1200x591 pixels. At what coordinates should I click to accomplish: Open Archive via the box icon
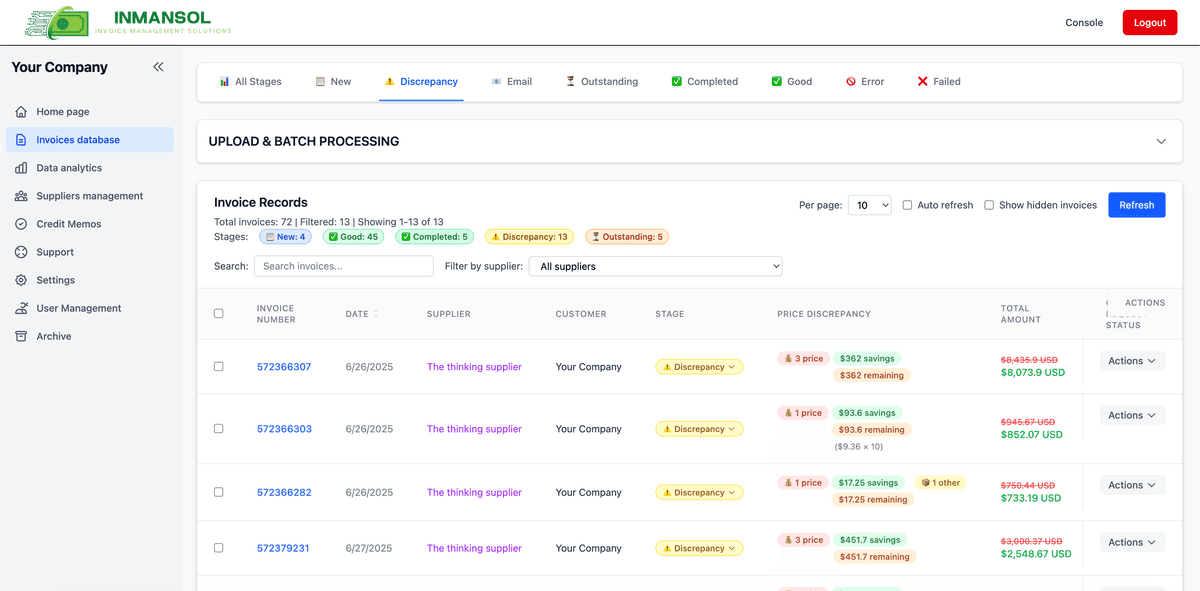tap(22, 335)
